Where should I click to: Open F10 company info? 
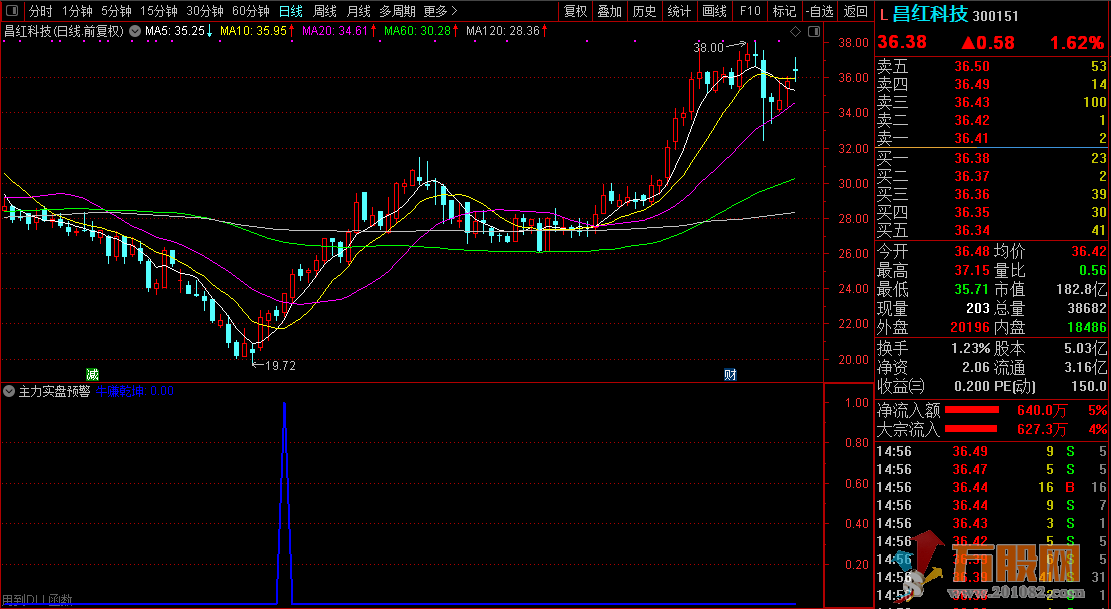pyautogui.click(x=750, y=11)
